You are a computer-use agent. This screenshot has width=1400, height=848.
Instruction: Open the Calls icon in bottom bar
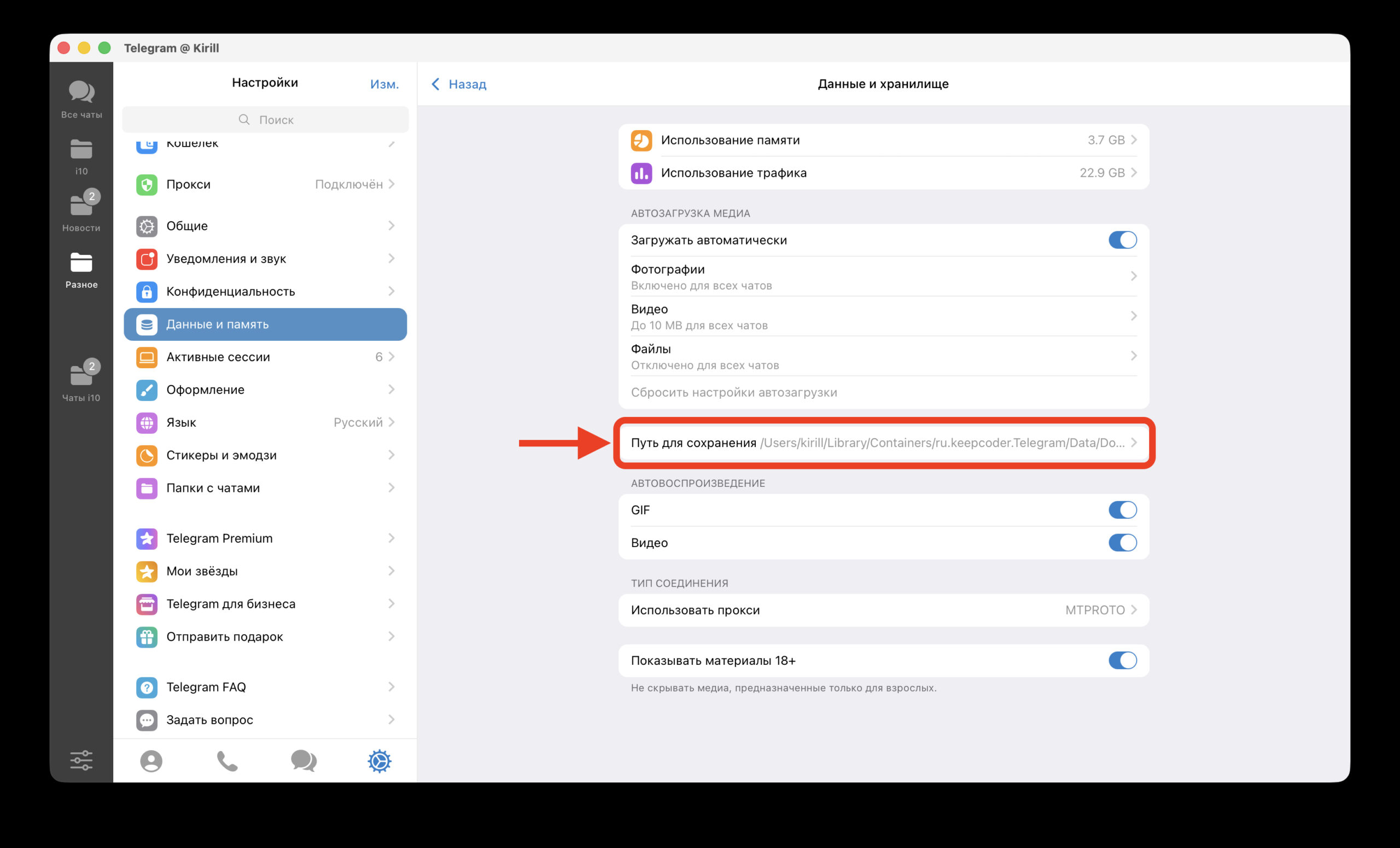pos(227,760)
